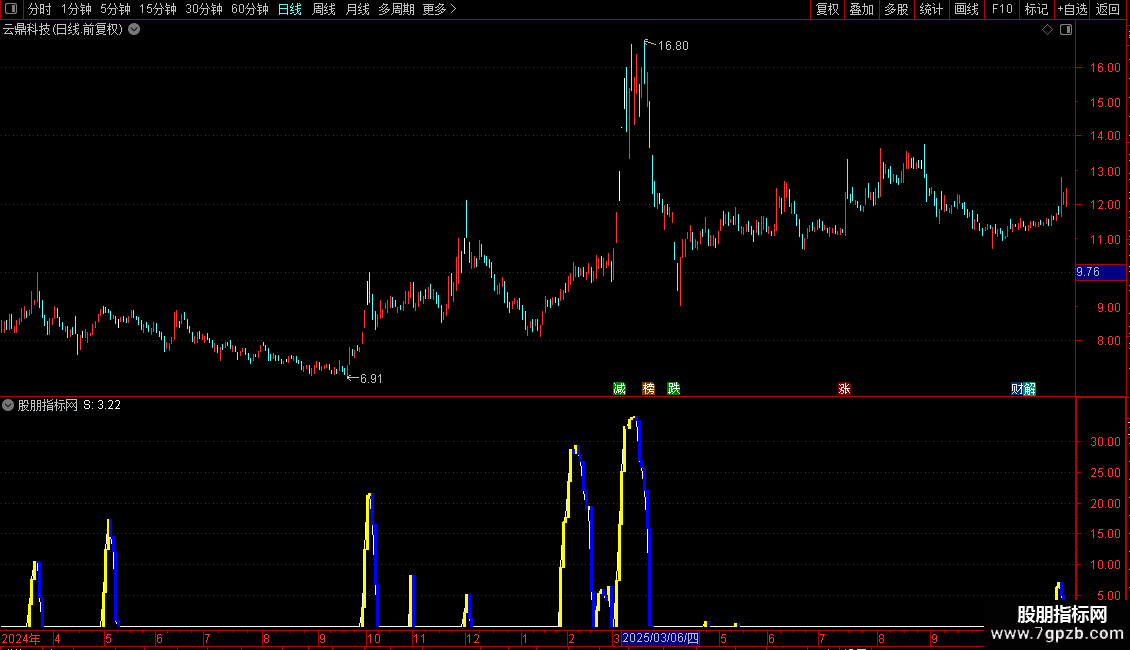Open dropdown next to 云鼎科技 title
The height and width of the screenshot is (650, 1130).
(134, 29)
